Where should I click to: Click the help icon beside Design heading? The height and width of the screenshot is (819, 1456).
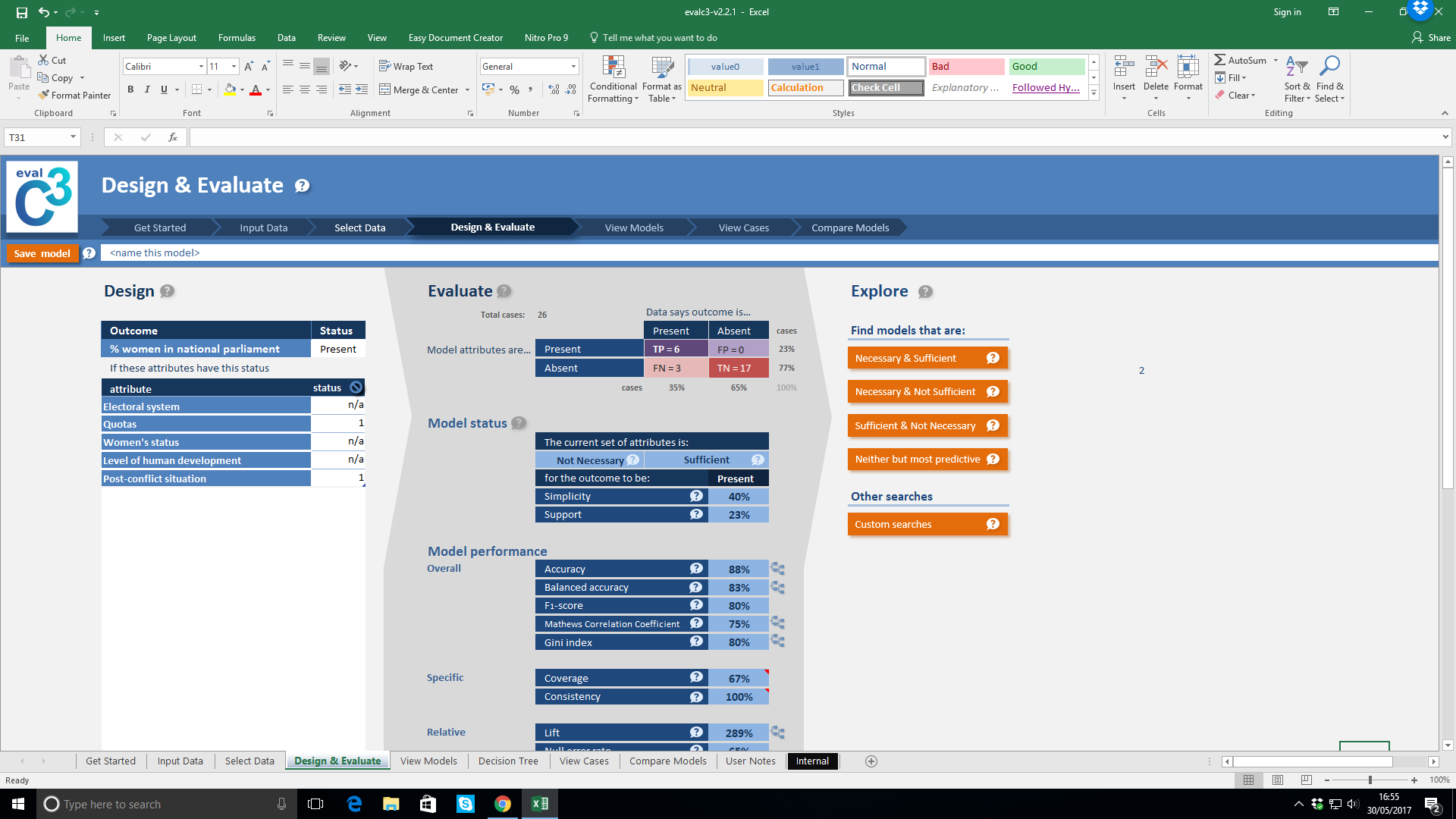click(168, 291)
